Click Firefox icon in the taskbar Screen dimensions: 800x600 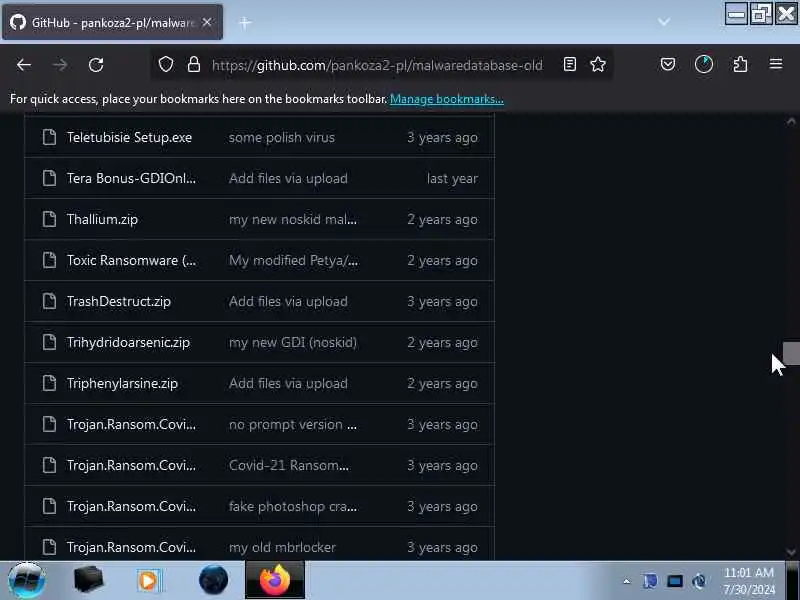point(275,581)
